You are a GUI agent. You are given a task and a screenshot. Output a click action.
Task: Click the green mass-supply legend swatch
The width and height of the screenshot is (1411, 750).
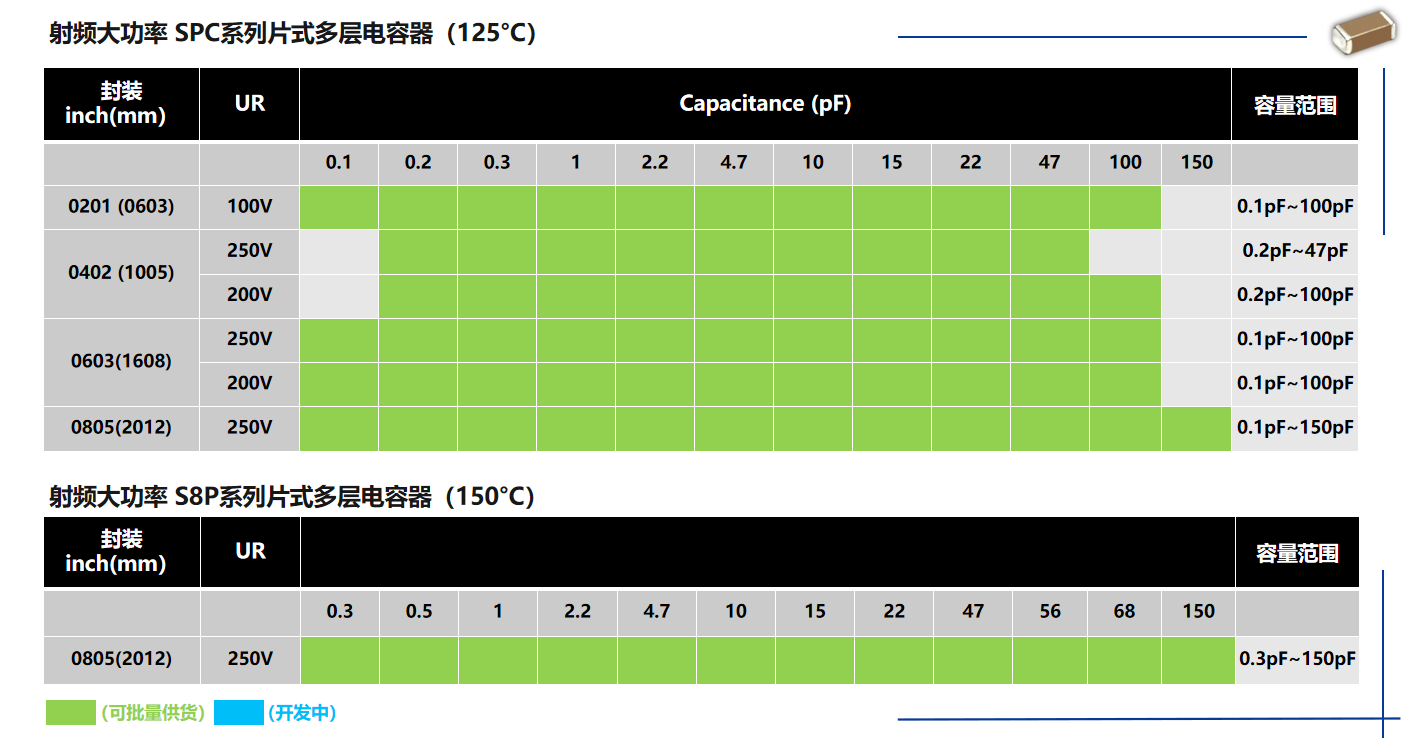pyautogui.click(x=72, y=712)
